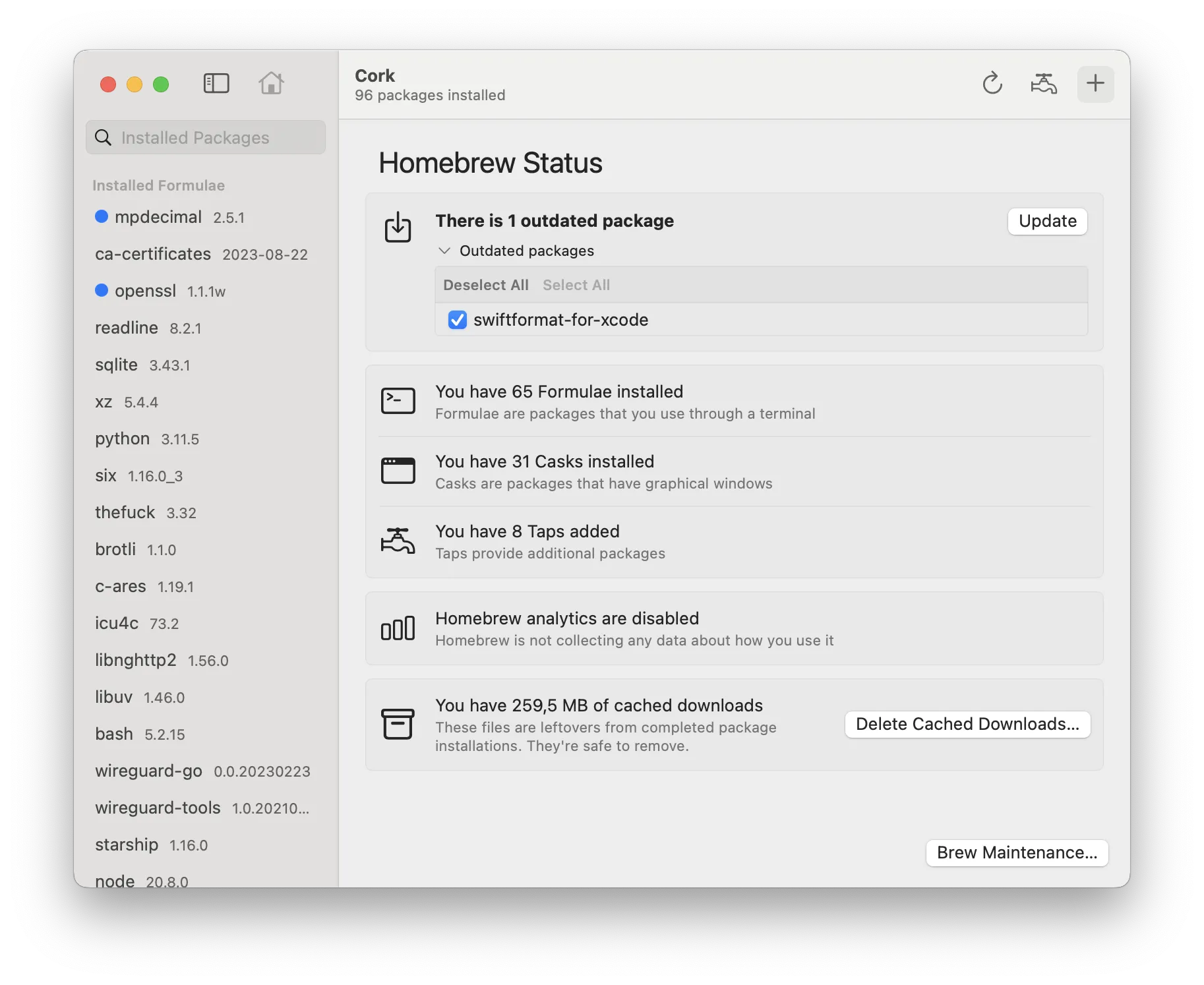The height and width of the screenshot is (985, 1204).
Task: Toggle the sidebar visibility icon
Action: pos(216,84)
